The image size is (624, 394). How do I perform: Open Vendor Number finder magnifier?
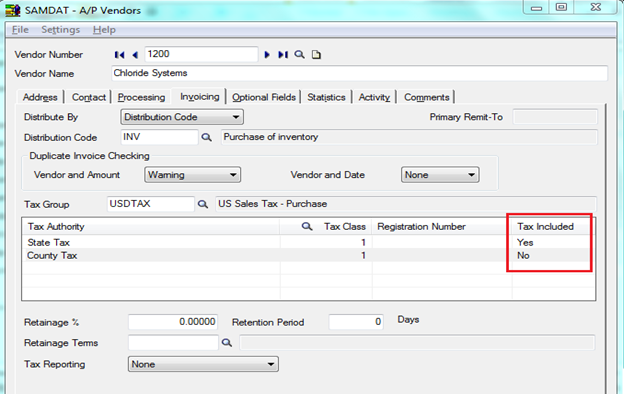coord(299,55)
